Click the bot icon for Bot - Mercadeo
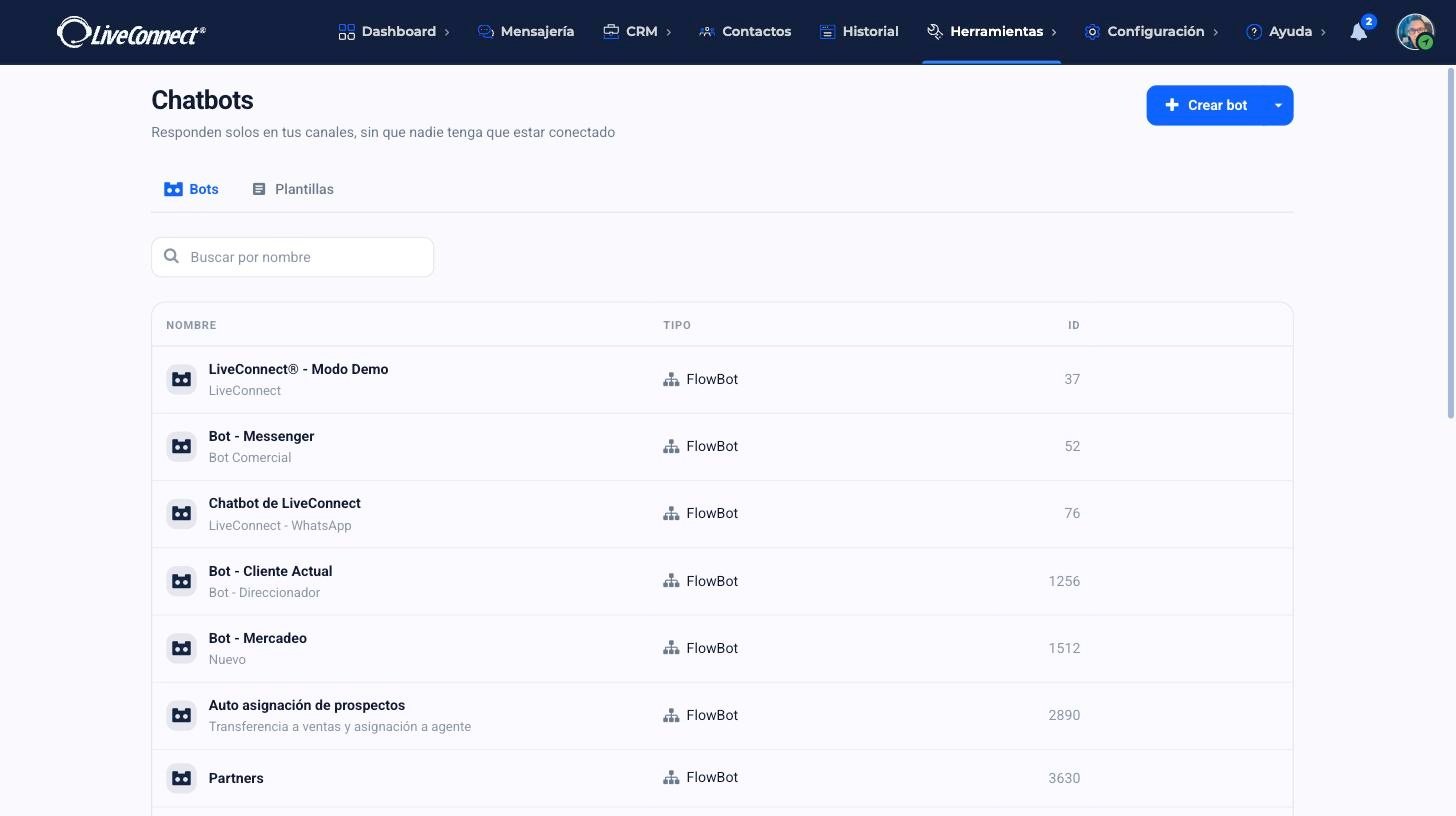 [181, 648]
